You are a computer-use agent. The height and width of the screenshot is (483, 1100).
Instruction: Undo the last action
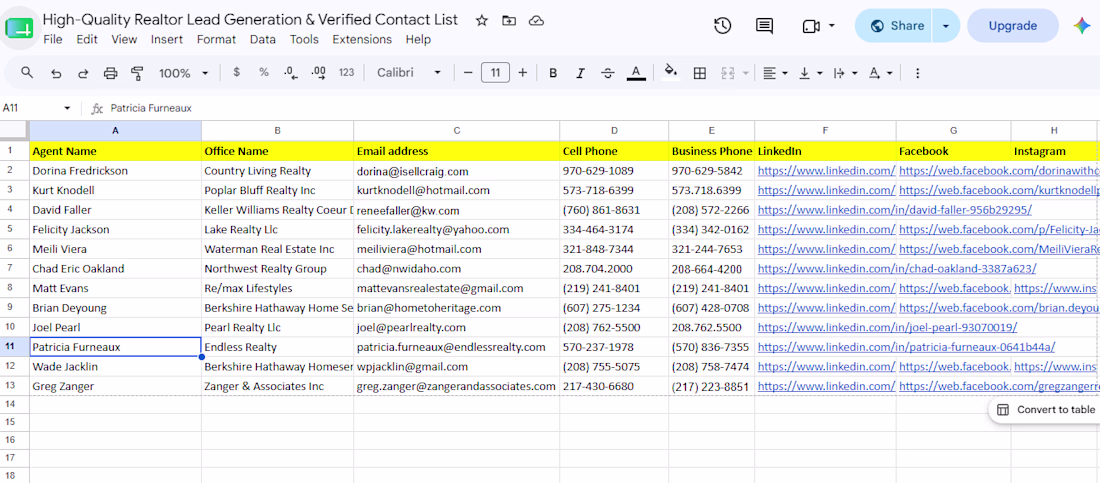55,73
